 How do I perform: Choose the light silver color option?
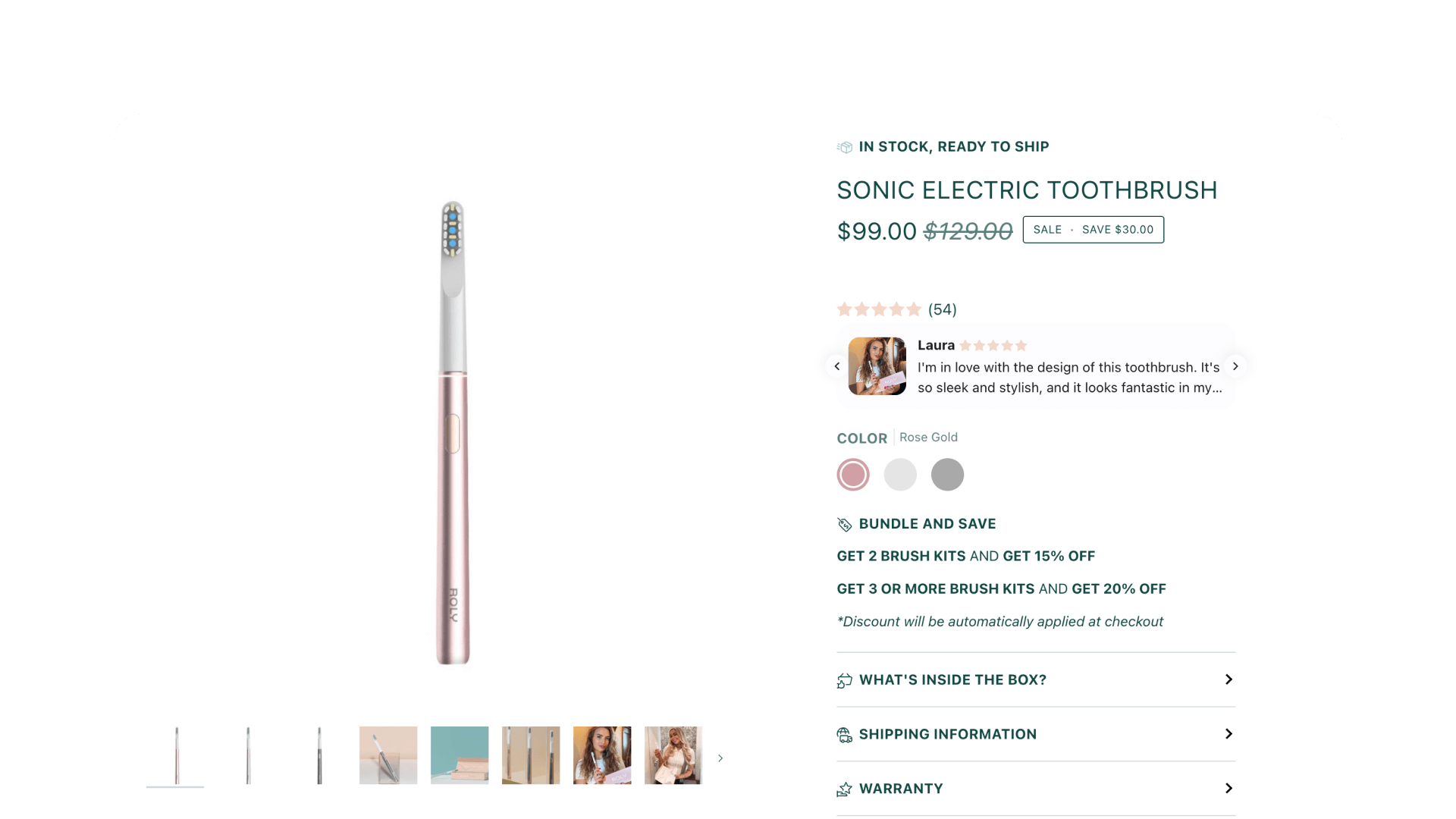click(900, 475)
